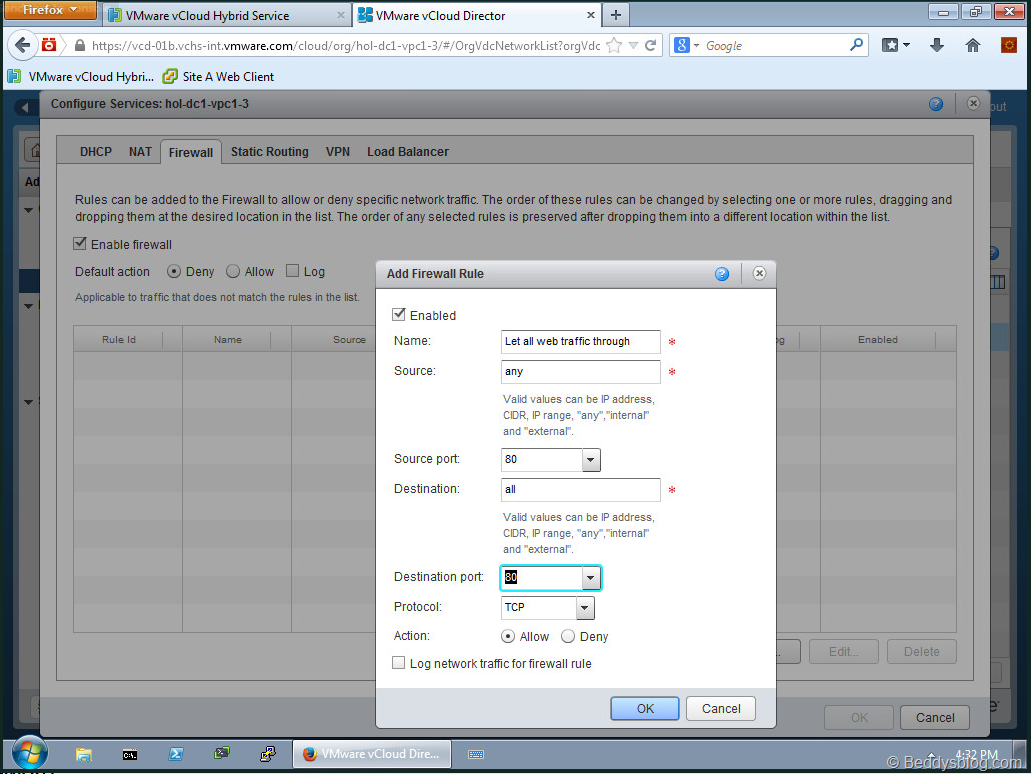Open the Load Balancer tab
This screenshot has height=774, width=1031.
408,151
